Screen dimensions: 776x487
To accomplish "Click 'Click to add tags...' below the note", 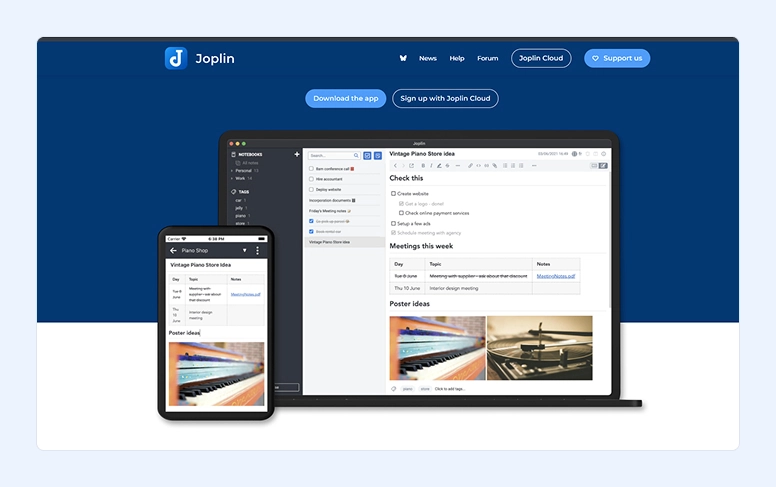I will [450, 389].
